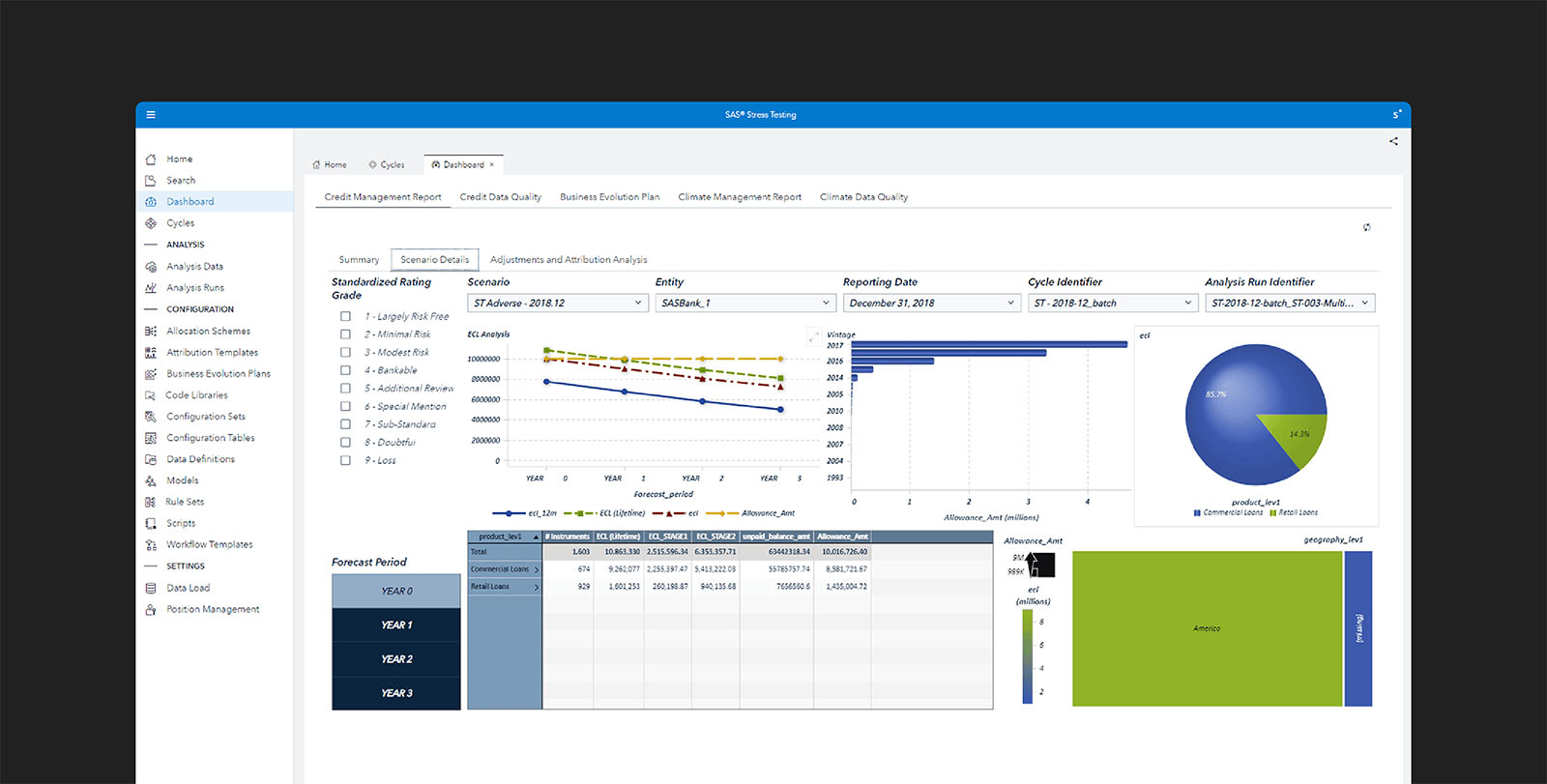The image size is (1547, 784).
Task: Open the Scenario dropdown
Action: (558, 303)
